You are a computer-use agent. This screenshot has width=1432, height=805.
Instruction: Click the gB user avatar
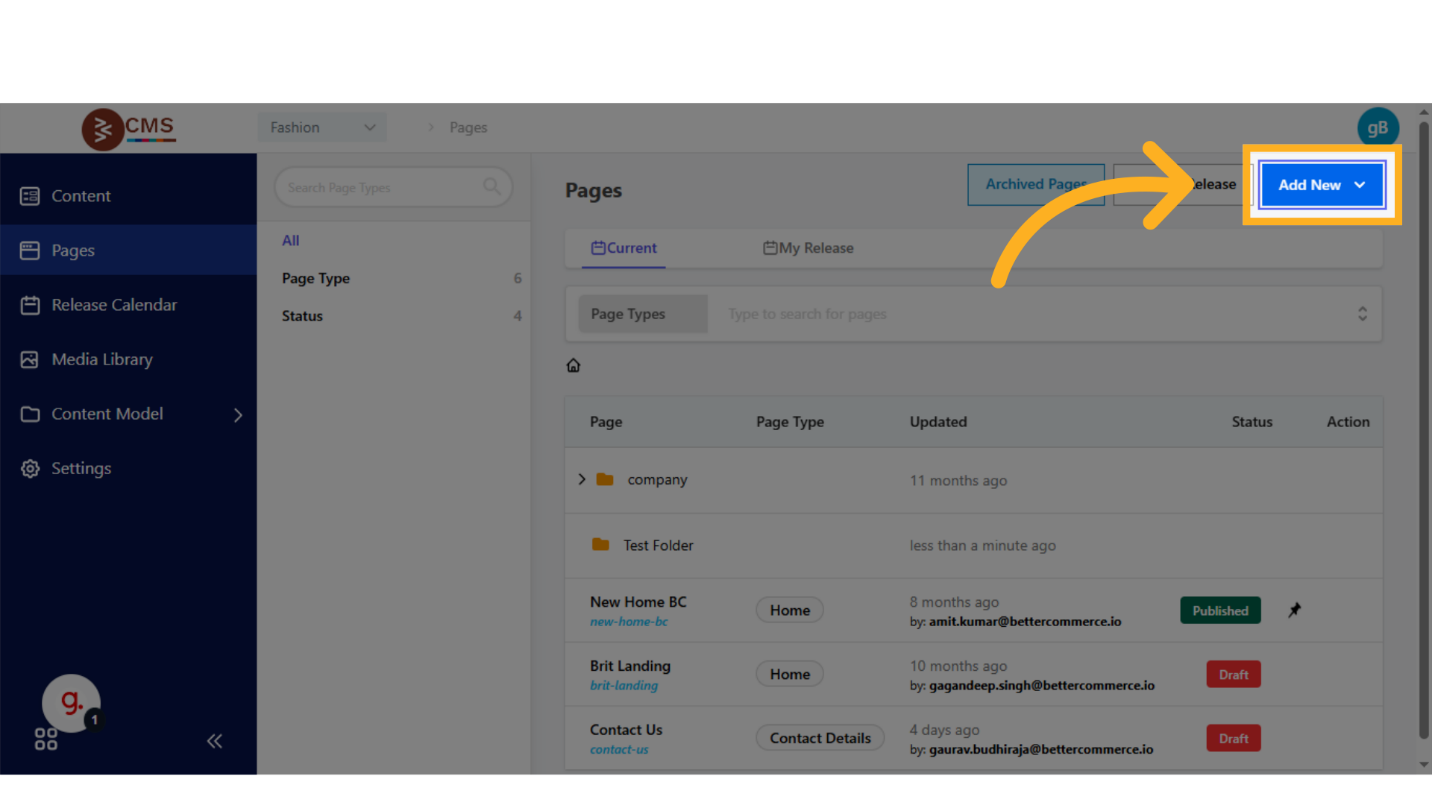1377,128
